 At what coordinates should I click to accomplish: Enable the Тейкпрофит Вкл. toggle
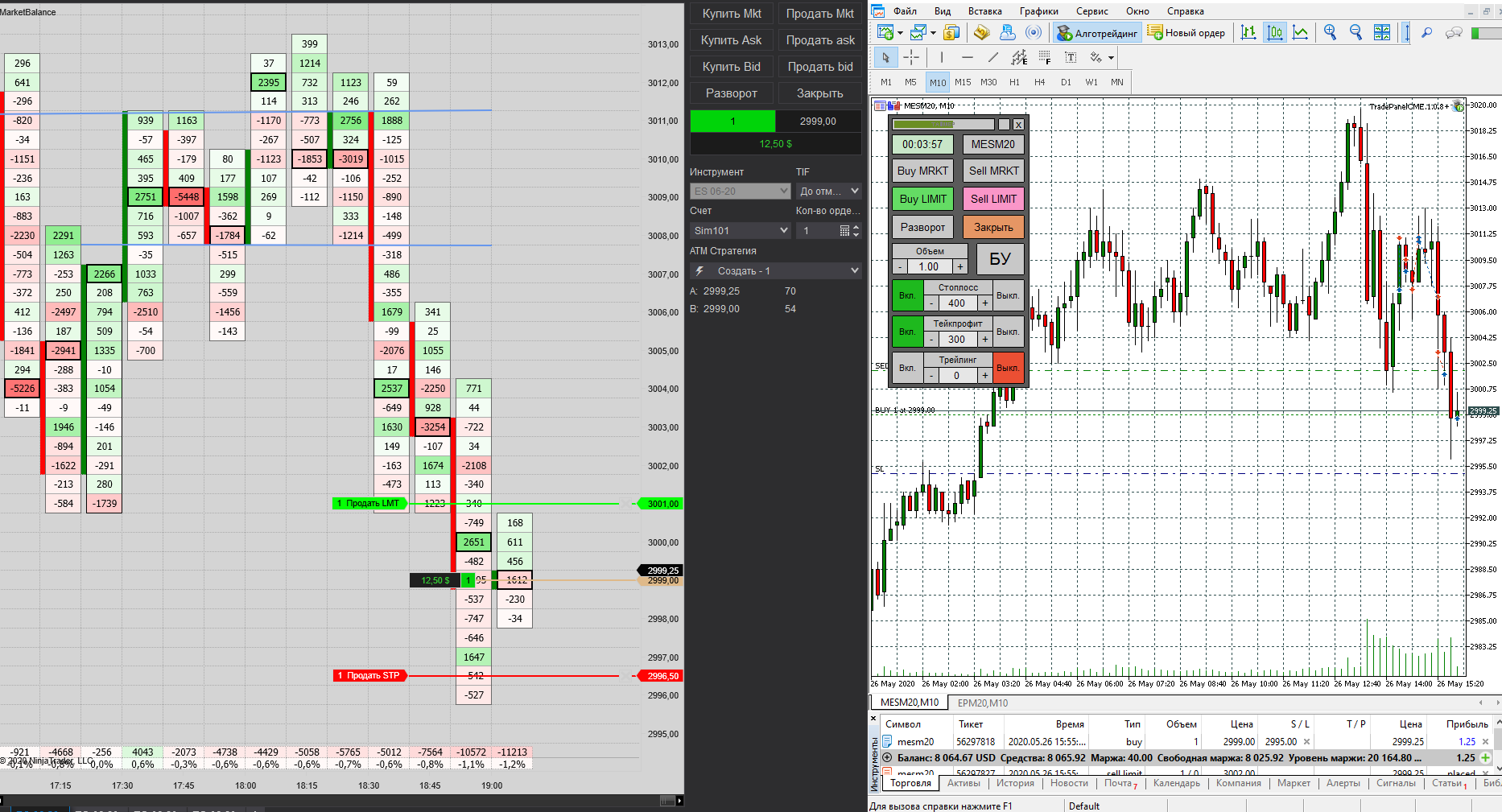(x=907, y=332)
